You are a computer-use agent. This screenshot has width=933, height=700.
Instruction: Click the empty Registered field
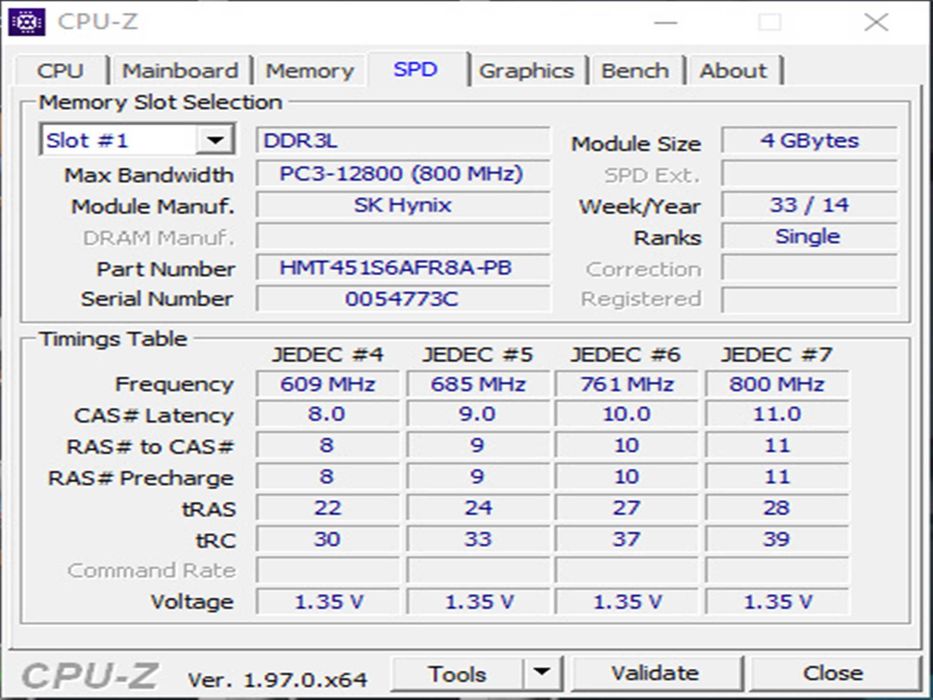point(809,299)
